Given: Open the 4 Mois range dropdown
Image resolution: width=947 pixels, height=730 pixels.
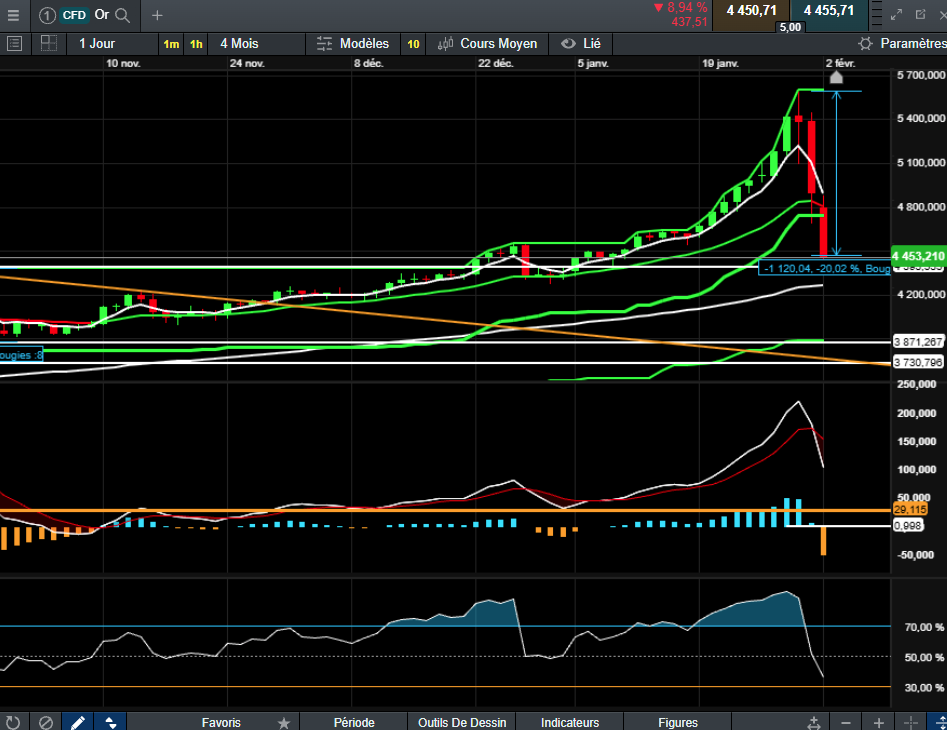Looking at the screenshot, I should click(239, 44).
